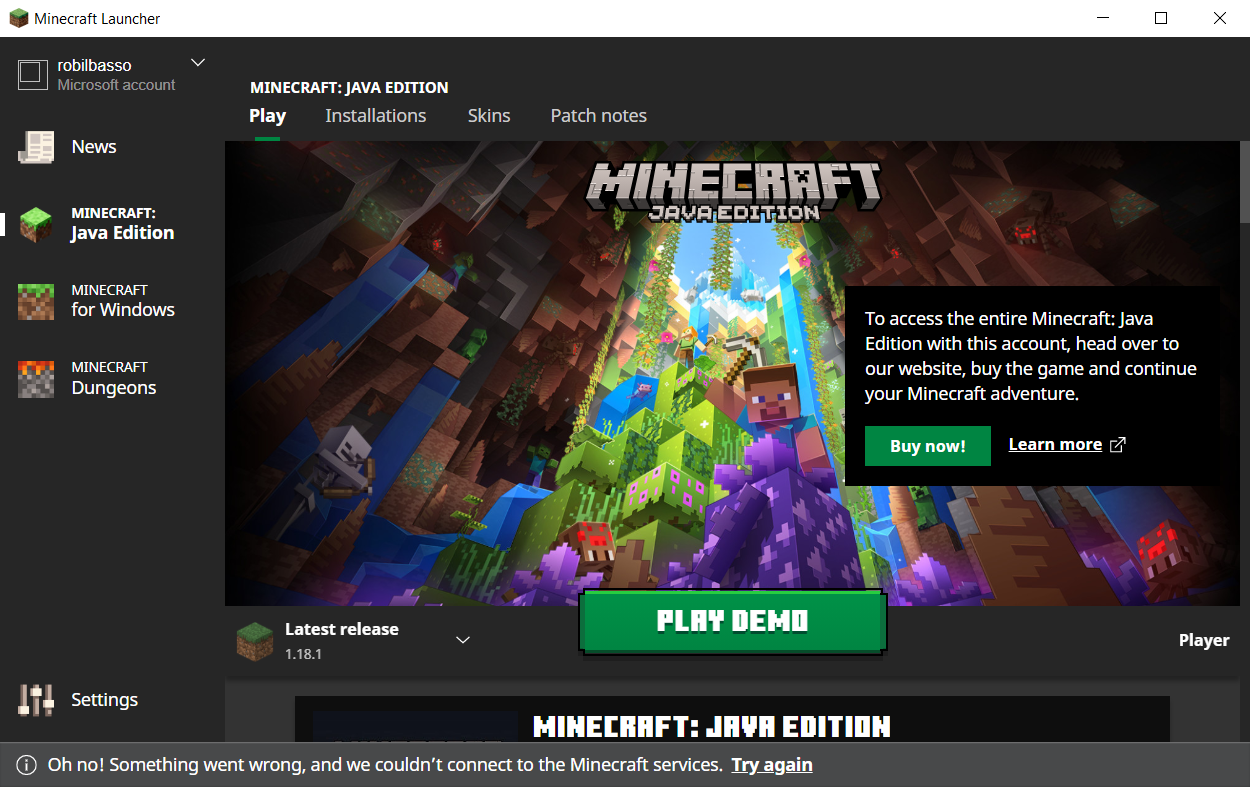The width and height of the screenshot is (1250, 787).
Task: Click the info icon in the error bar
Action: [26, 765]
